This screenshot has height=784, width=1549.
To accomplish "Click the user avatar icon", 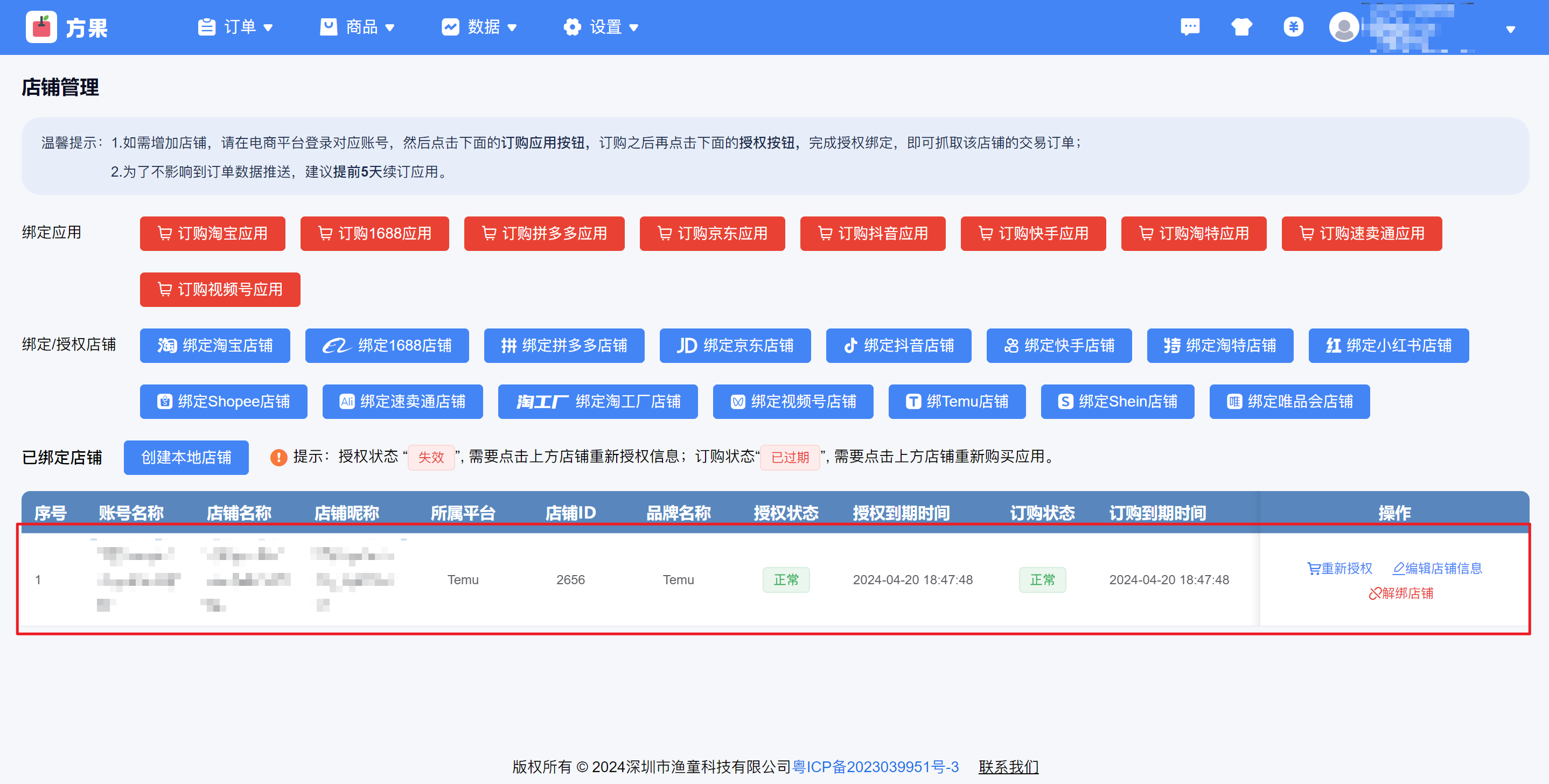I will pyautogui.click(x=1344, y=27).
